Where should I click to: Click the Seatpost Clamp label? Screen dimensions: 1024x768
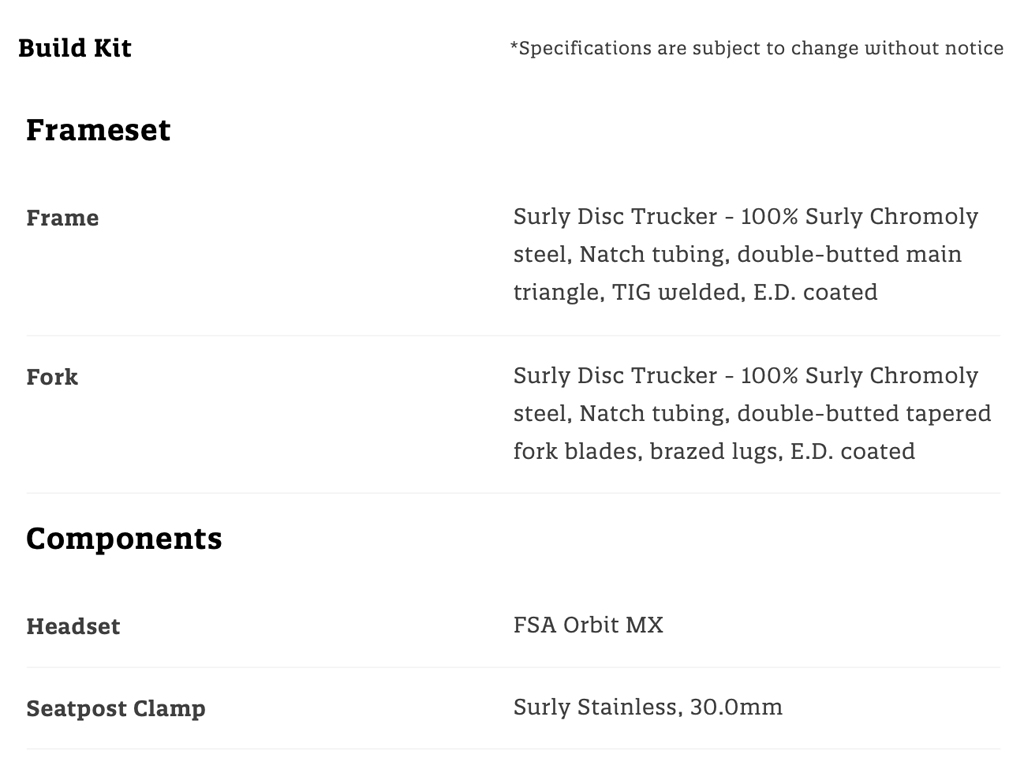(116, 709)
